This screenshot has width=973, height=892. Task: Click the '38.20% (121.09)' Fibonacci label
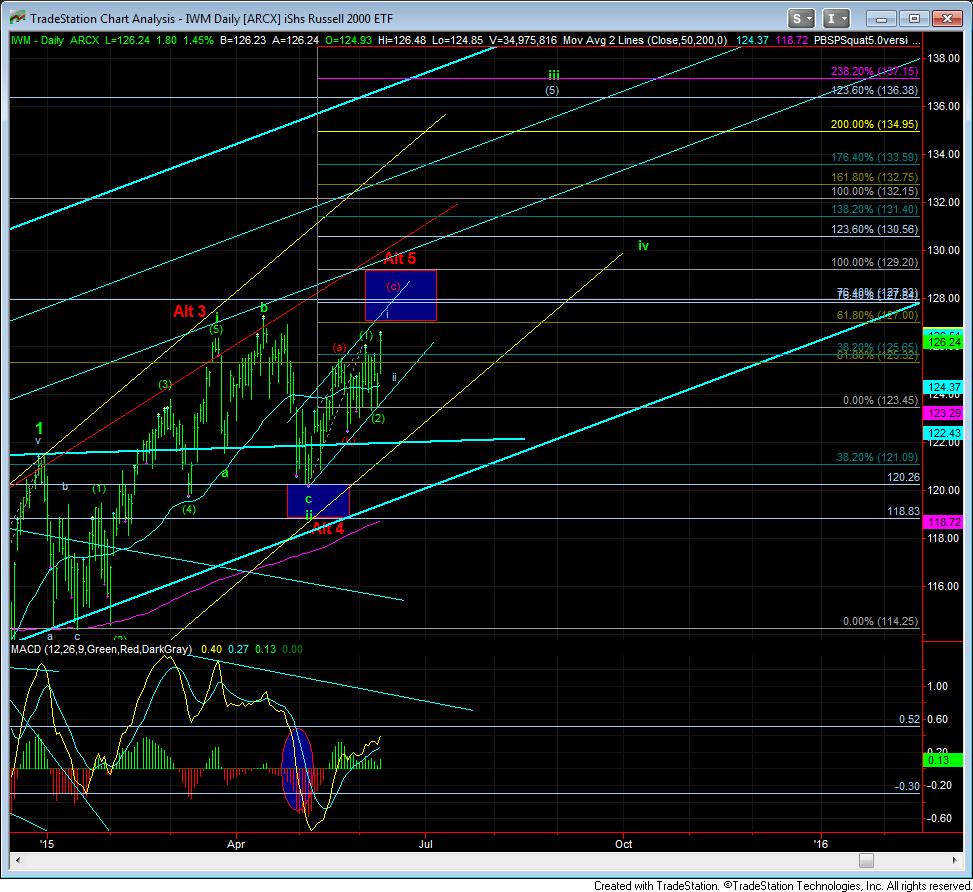pyautogui.click(x=877, y=457)
